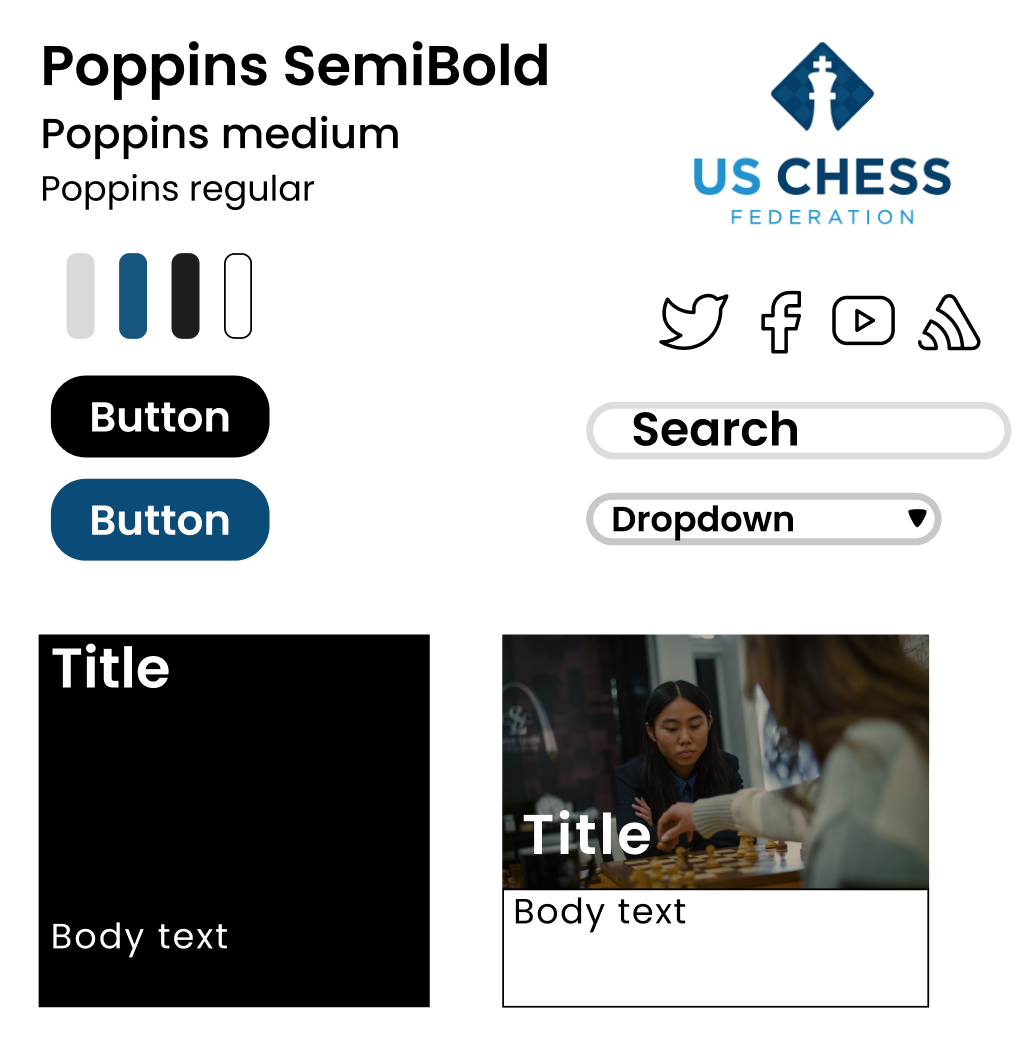Pick the dark charcoal color swatch
The image size is (1034, 1050).
click(x=185, y=296)
